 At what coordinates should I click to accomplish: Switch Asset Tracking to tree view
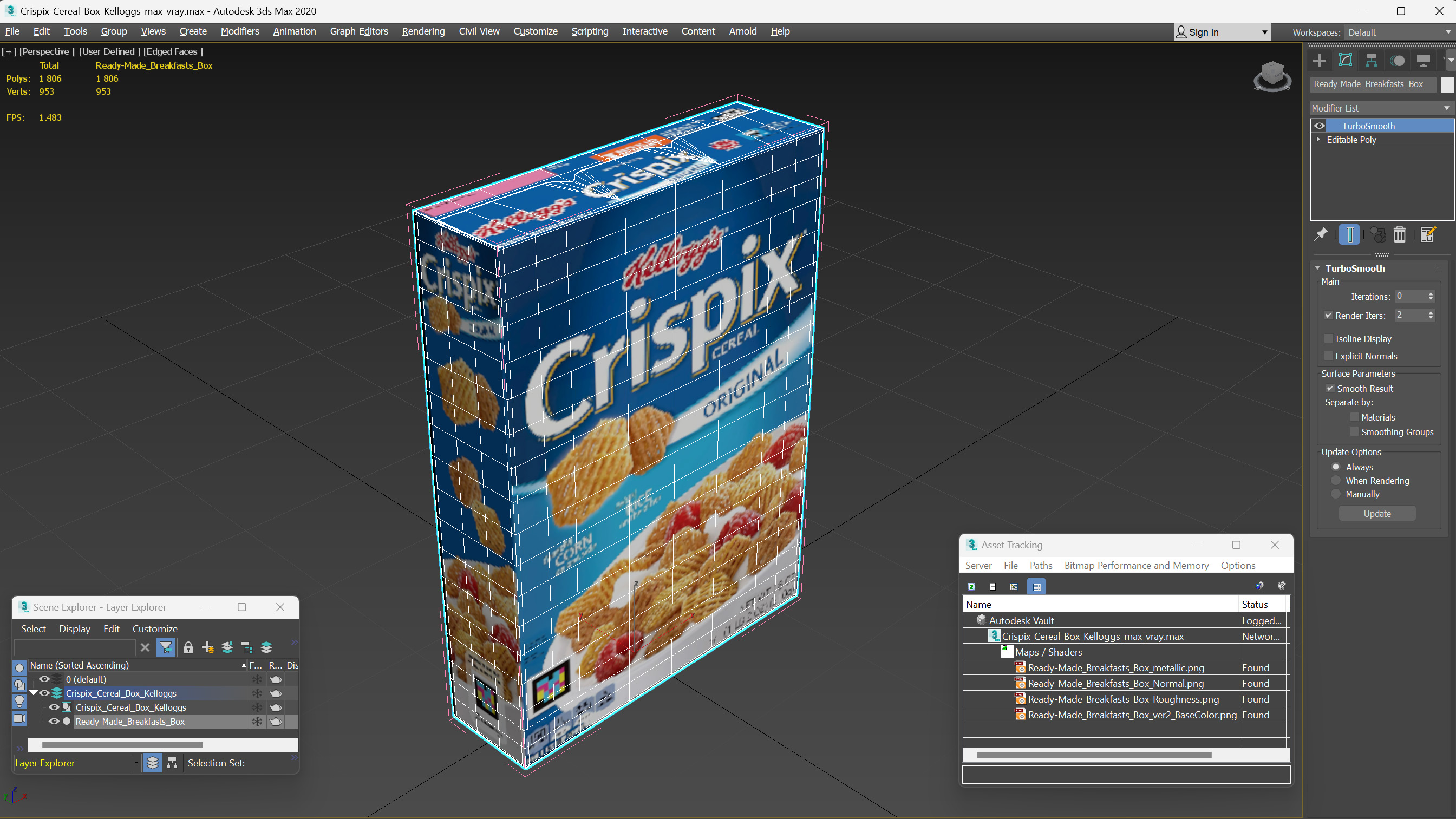1014,587
